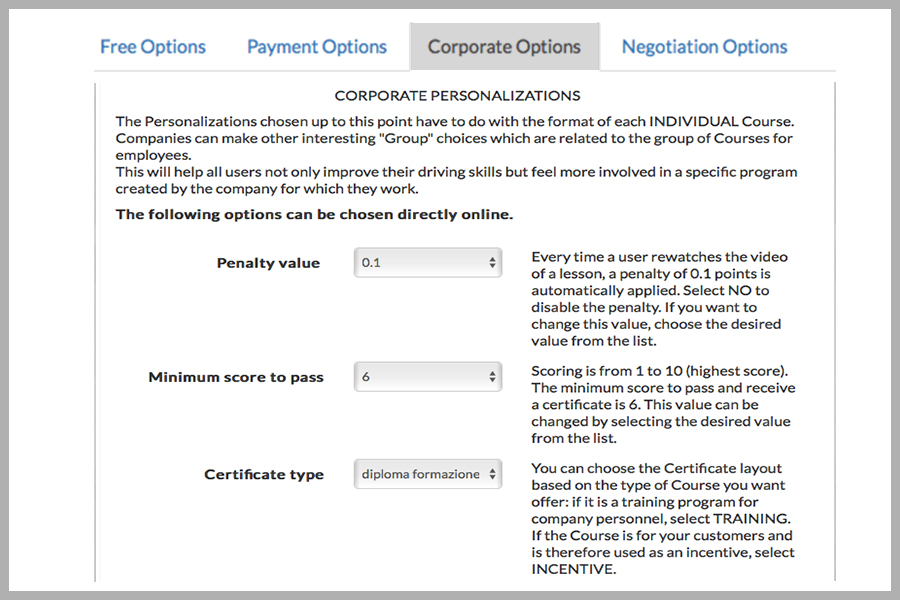900x600 pixels.
Task: Select the Corporate Options tab
Action: click(505, 47)
